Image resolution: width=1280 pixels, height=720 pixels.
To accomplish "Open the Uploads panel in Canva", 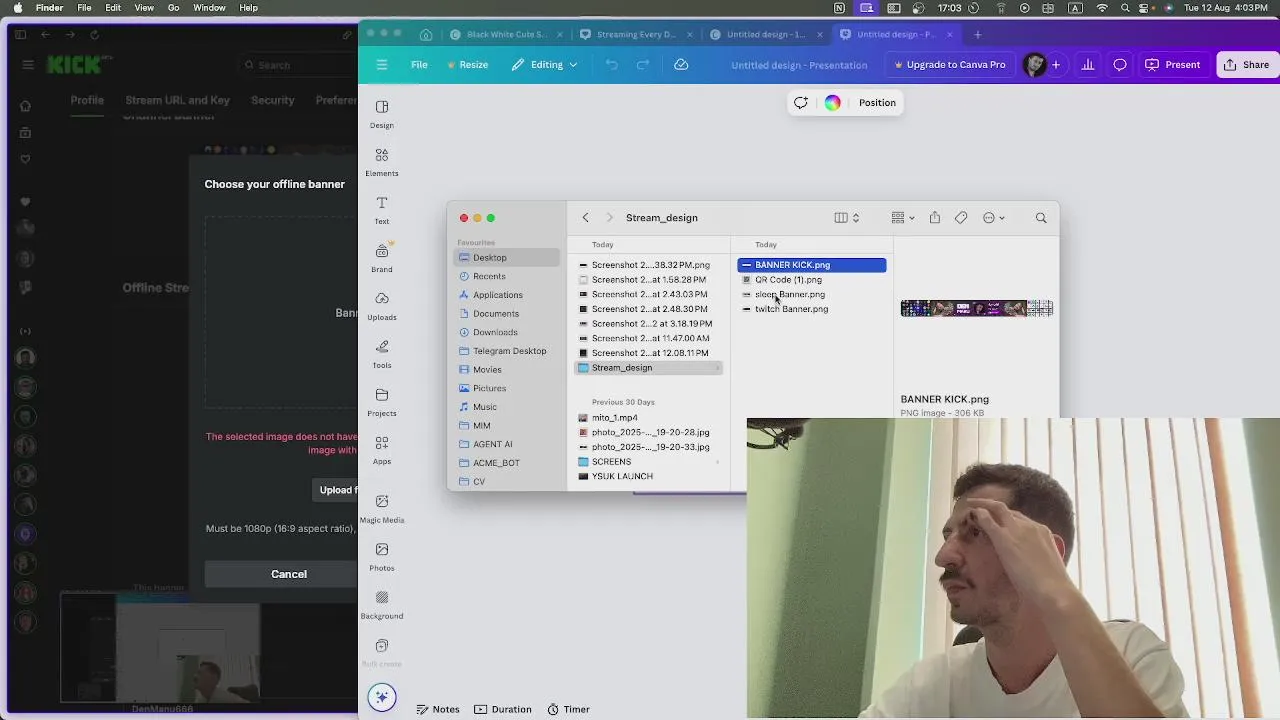I will [381, 306].
